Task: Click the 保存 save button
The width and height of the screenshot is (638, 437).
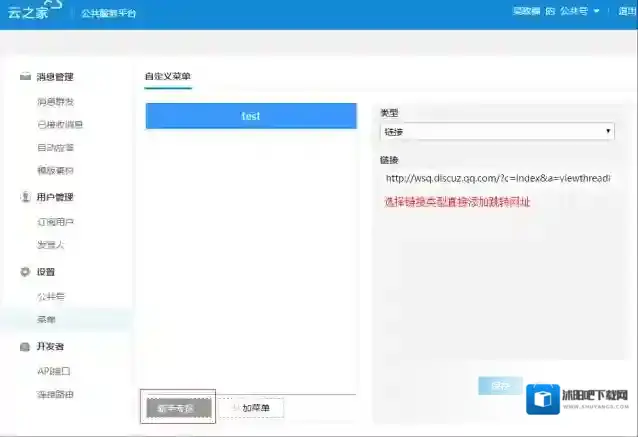Action: pos(499,385)
